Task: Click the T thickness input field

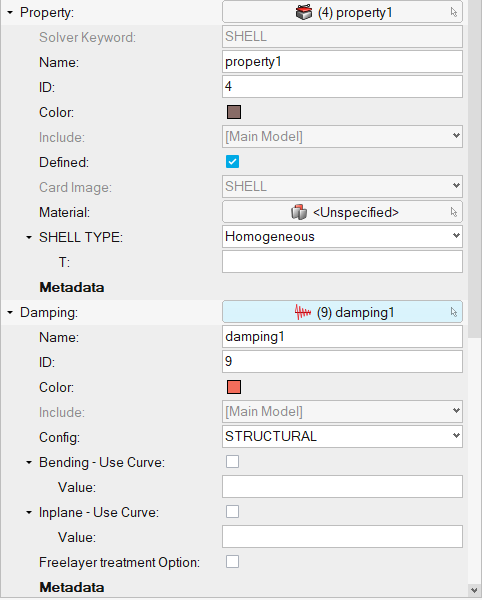Action: pos(342,262)
